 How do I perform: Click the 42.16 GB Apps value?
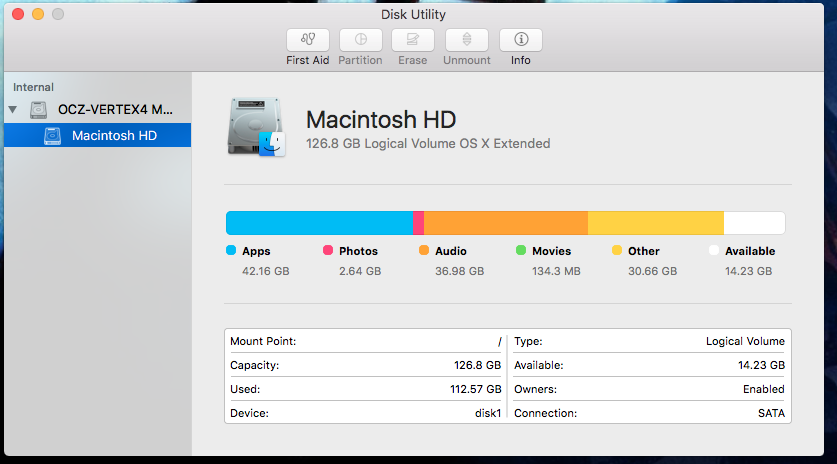(265, 271)
